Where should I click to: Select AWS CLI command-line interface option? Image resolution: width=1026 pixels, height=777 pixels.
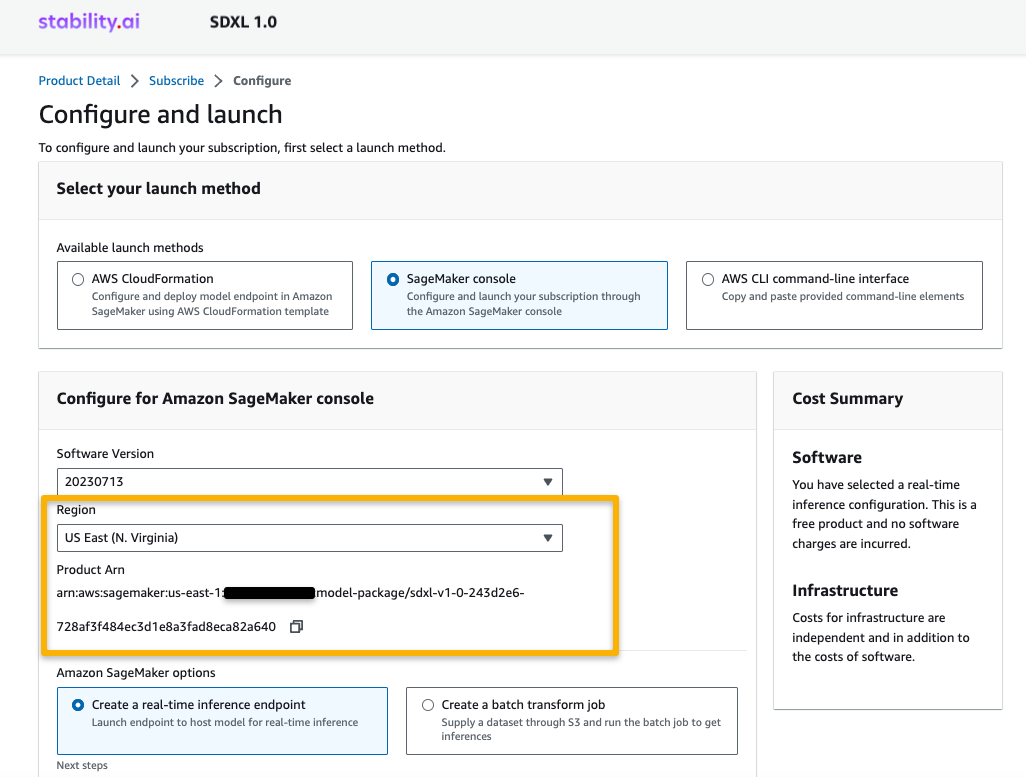coord(834,295)
